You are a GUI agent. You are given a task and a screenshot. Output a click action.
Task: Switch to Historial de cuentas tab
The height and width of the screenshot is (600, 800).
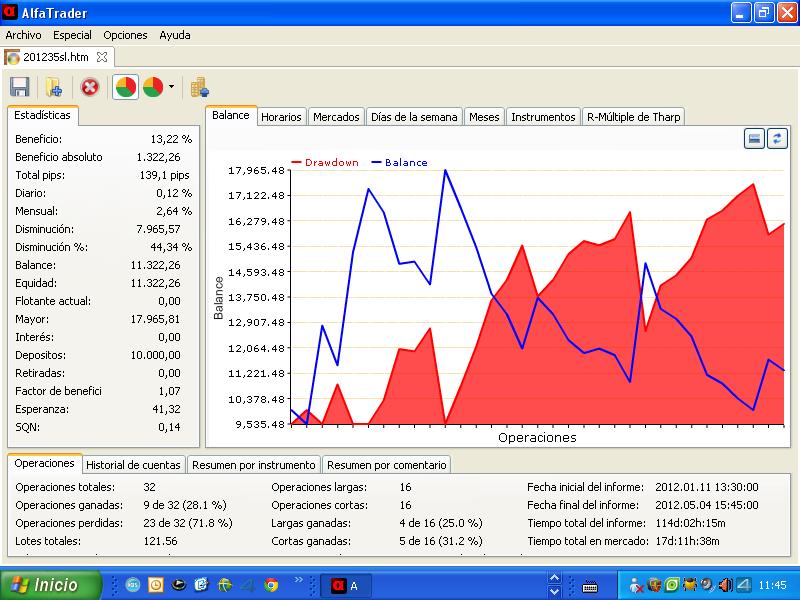pyautogui.click(x=133, y=465)
